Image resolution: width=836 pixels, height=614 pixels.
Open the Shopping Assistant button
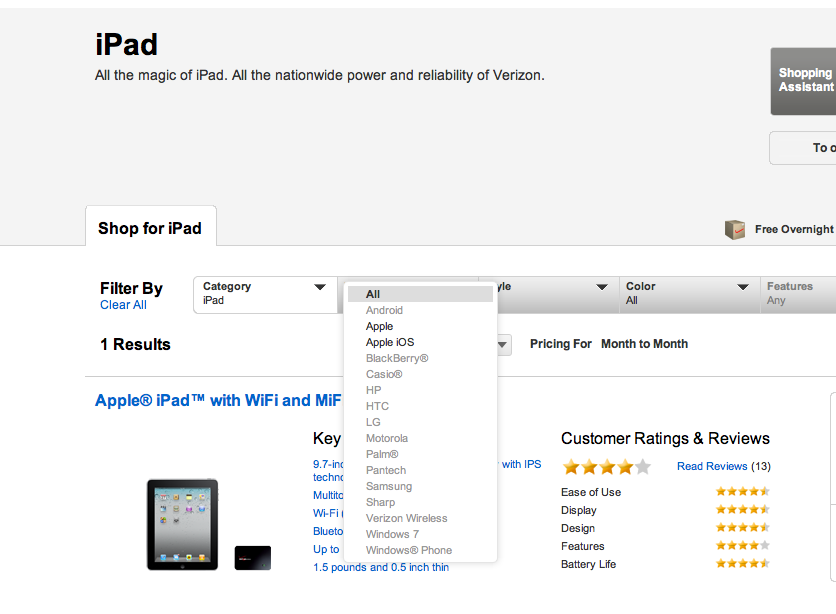[803, 81]
